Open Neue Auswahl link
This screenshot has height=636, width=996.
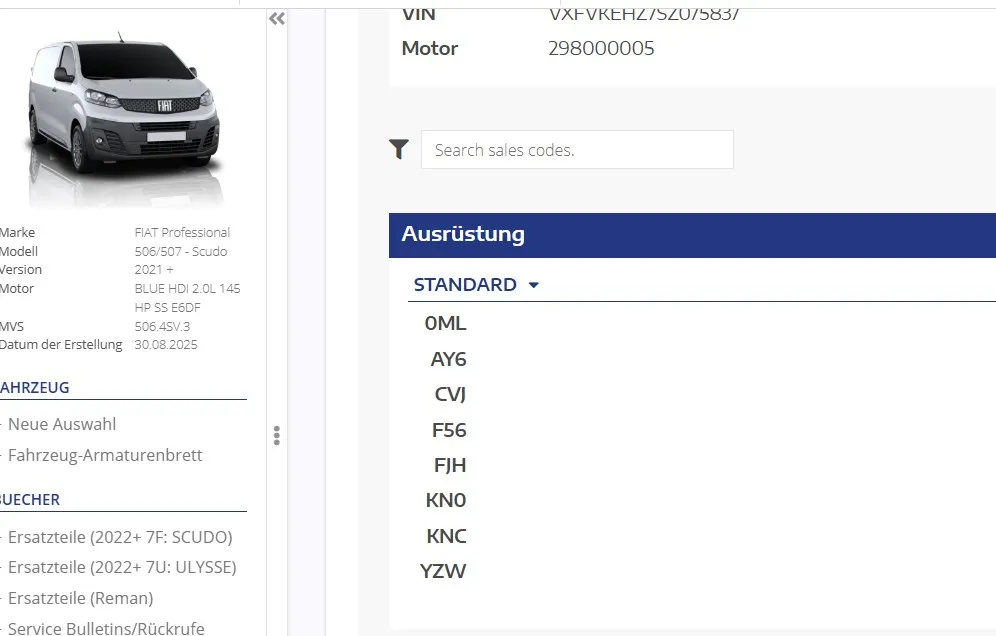point(62,424)
